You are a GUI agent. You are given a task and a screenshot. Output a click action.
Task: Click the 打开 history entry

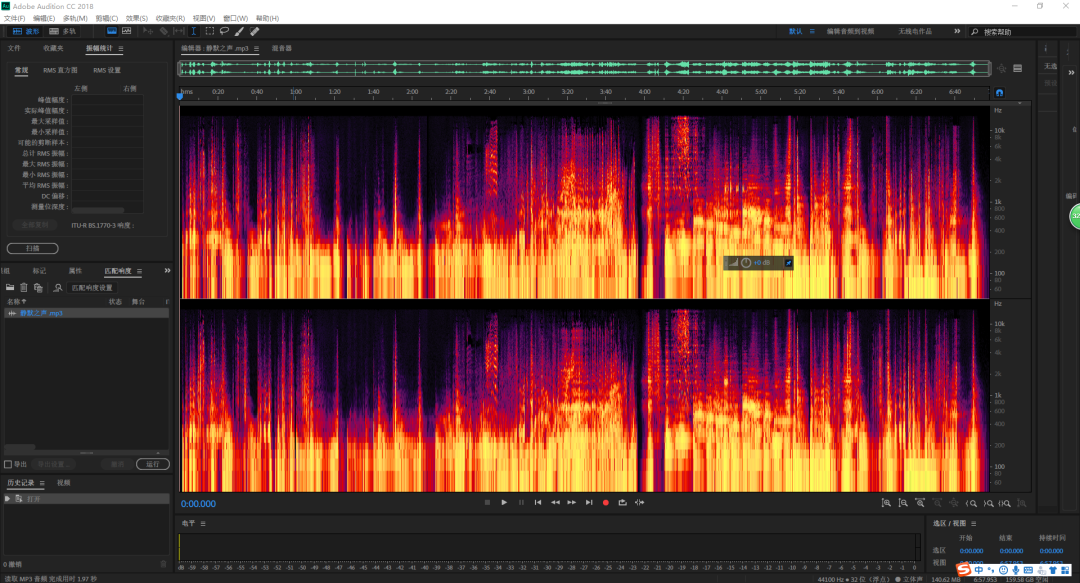coord(86,498)
